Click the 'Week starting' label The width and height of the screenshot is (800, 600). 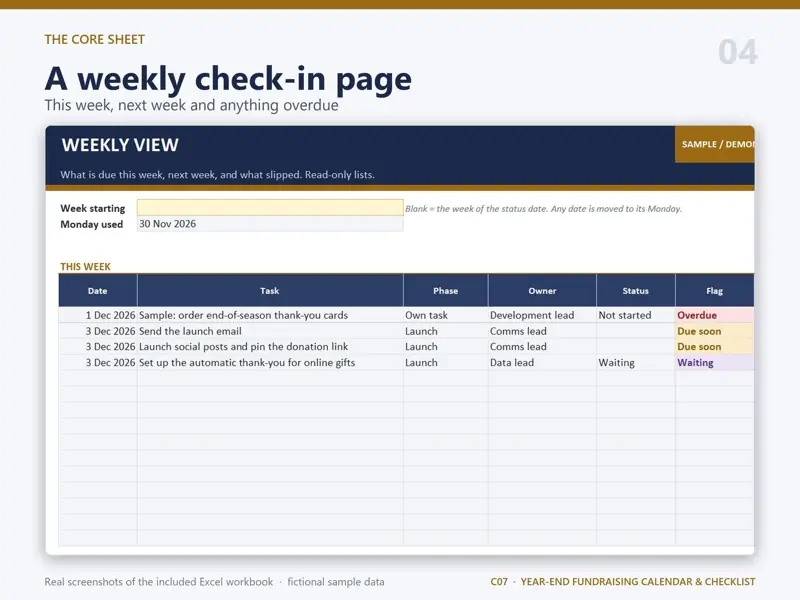(x=92, y=208)
